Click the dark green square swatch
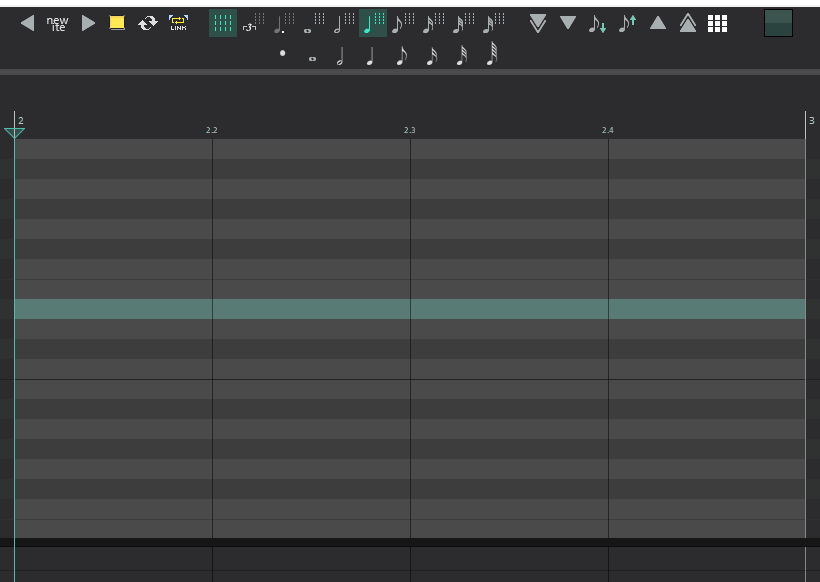820x582 pixels. (778, 23)
